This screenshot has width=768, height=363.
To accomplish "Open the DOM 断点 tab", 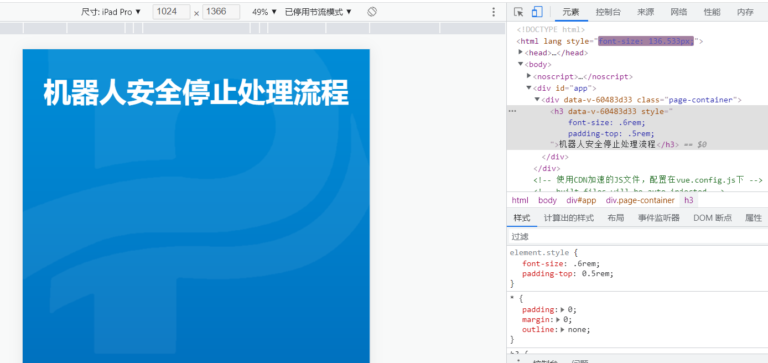I will pos(713,218).
